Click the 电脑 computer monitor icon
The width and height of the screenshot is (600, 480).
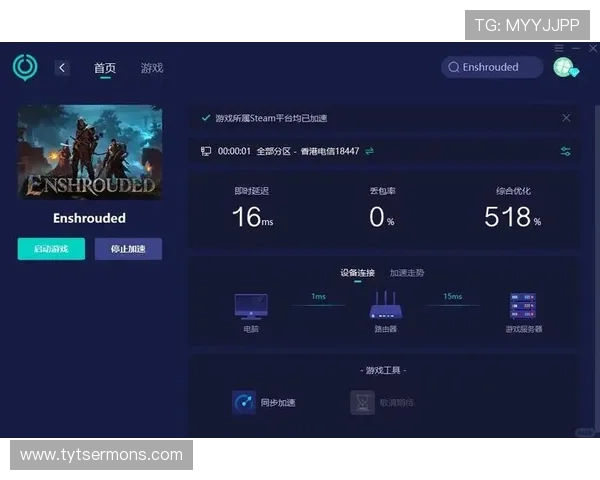point(250,306)
